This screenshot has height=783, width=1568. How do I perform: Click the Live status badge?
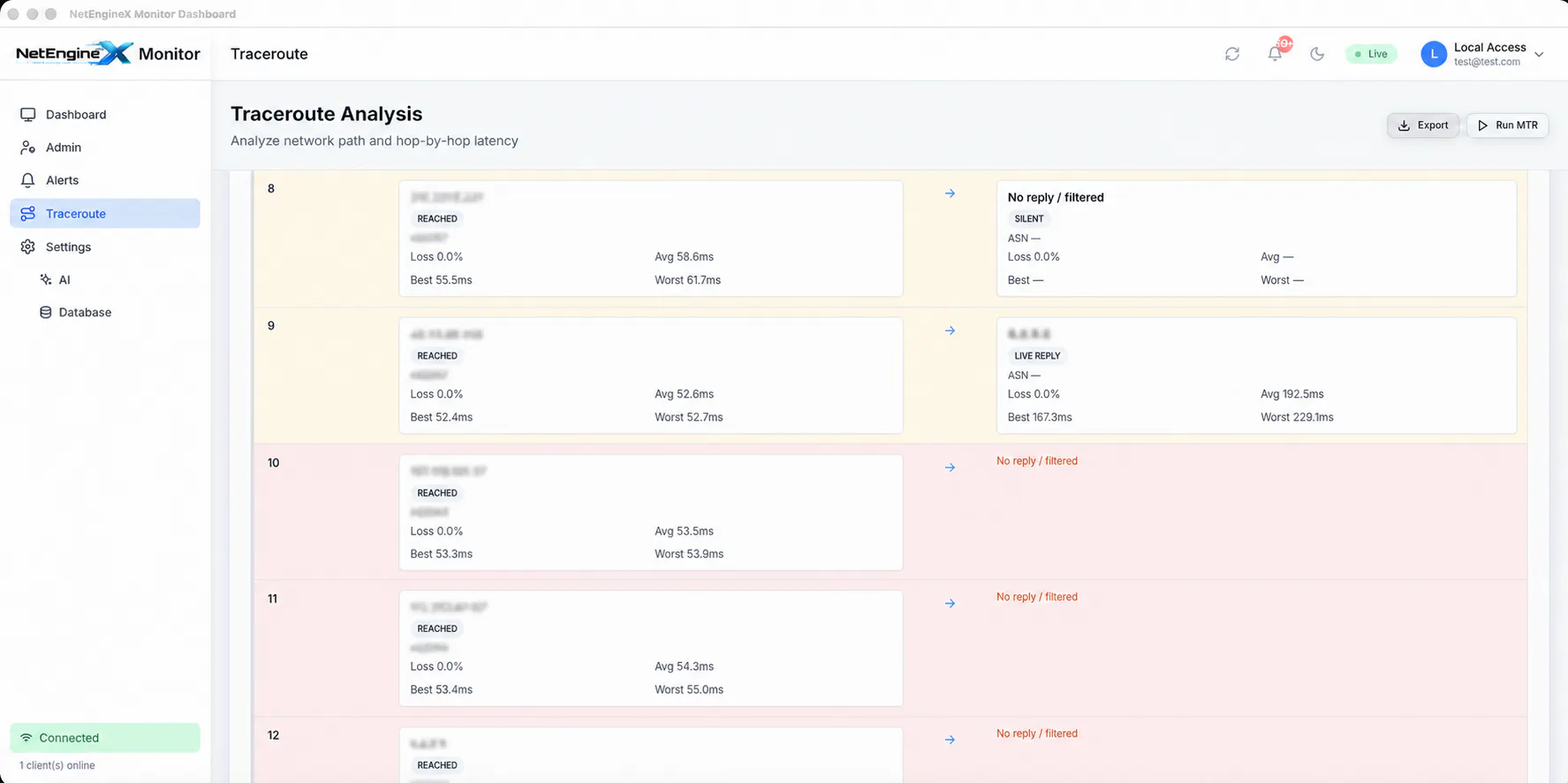pyautogui.click(x=1371, y=54)
